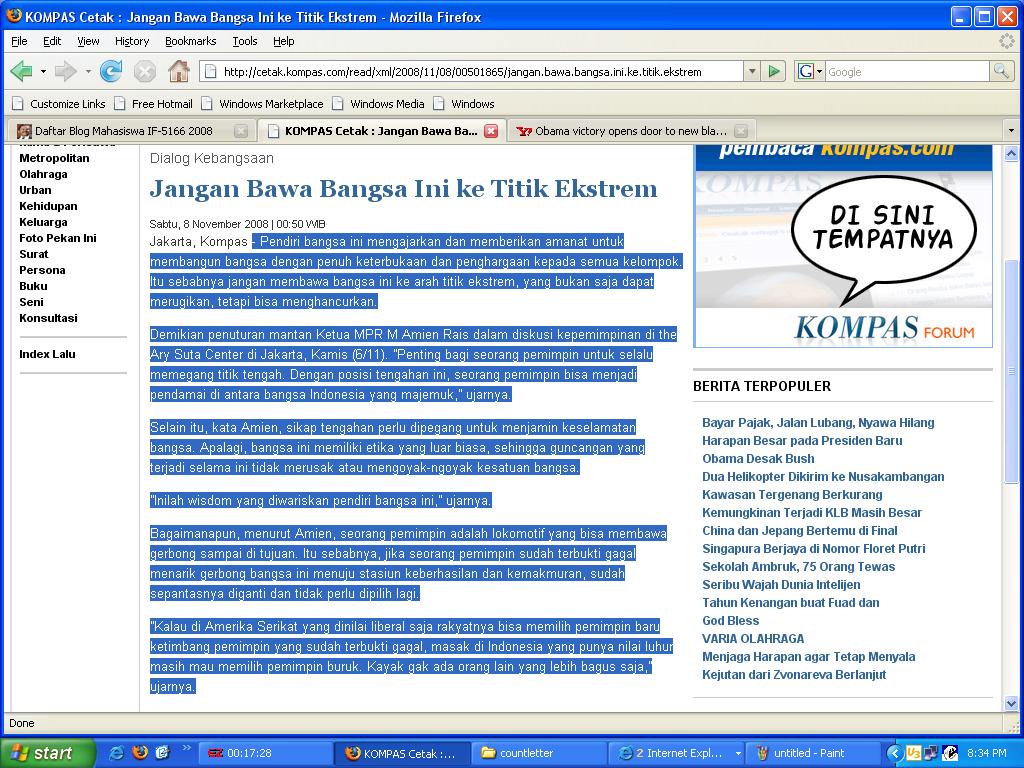Screen dimensions: 1024x768
Task: Open the Free Hotmail bookmark
Action: coord(153,104)
